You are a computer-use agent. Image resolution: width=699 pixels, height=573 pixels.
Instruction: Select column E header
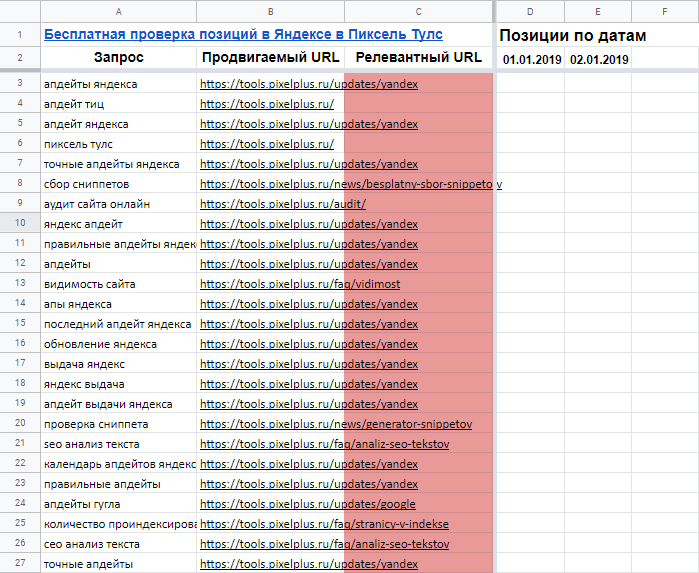point(598,12)
